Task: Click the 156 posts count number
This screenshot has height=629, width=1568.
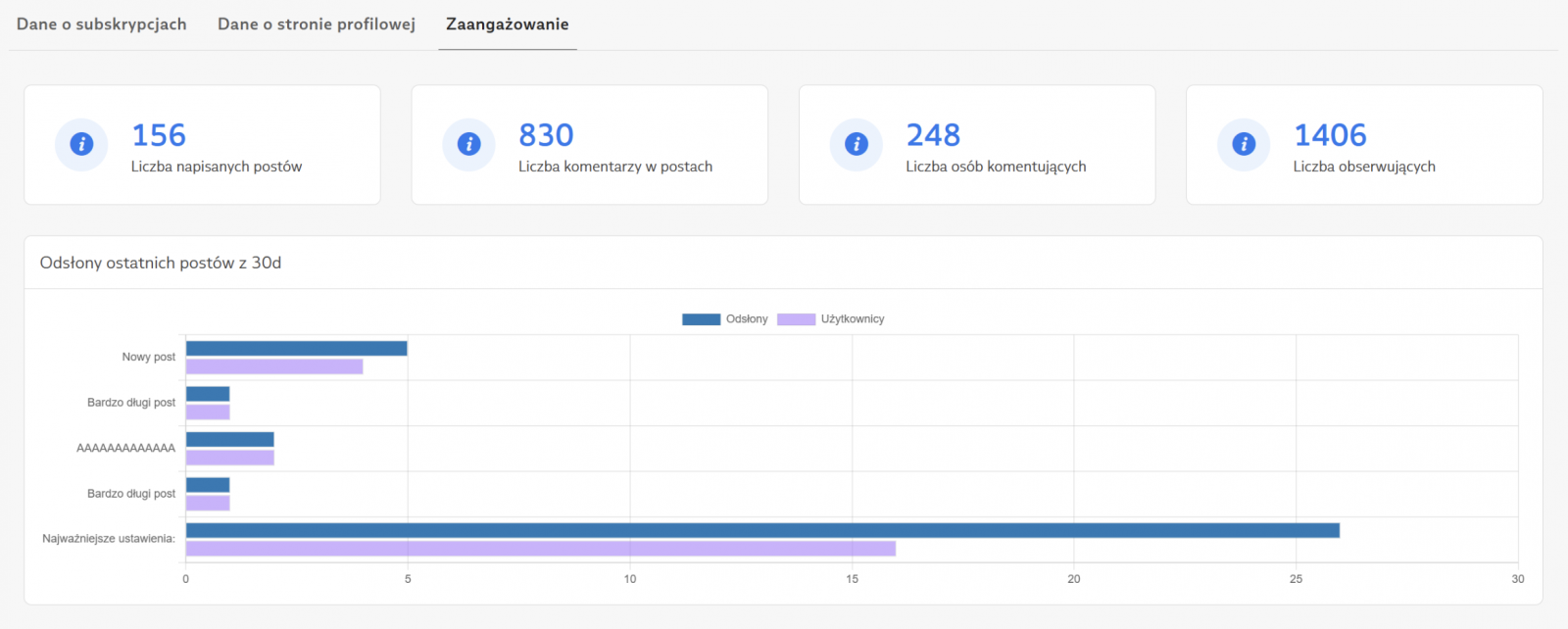Action: tap(159, 135)
